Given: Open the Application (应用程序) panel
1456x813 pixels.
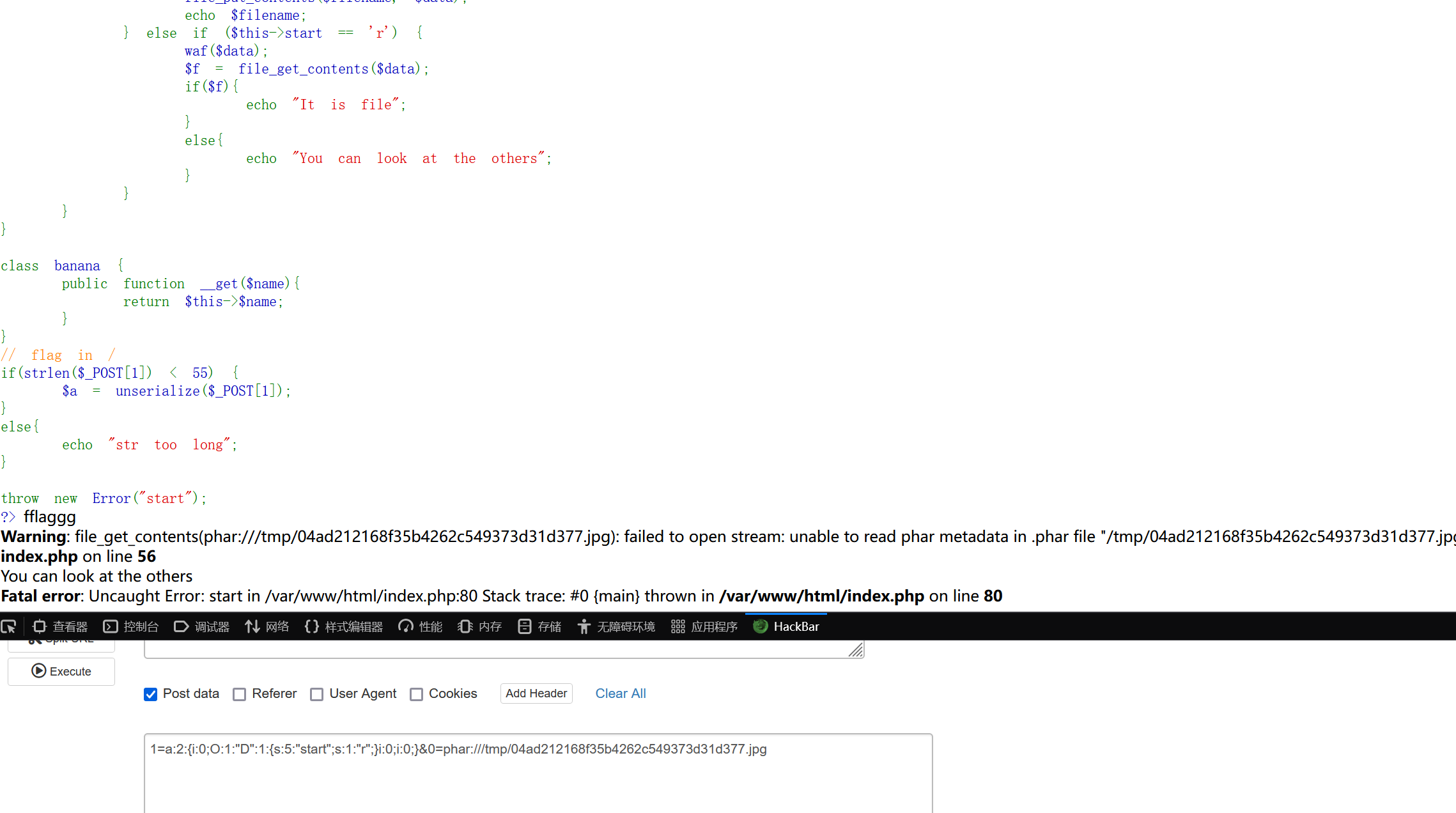Looking at the screenshot, I should (x=704, y=627).
